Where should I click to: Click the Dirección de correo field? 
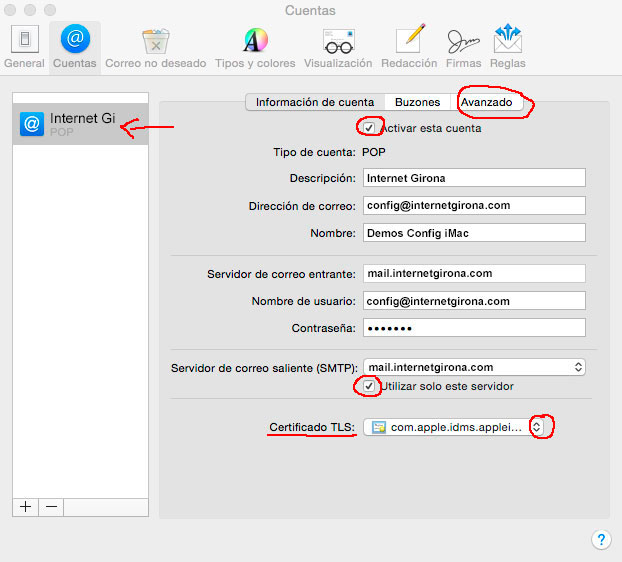tap(474, 205)
